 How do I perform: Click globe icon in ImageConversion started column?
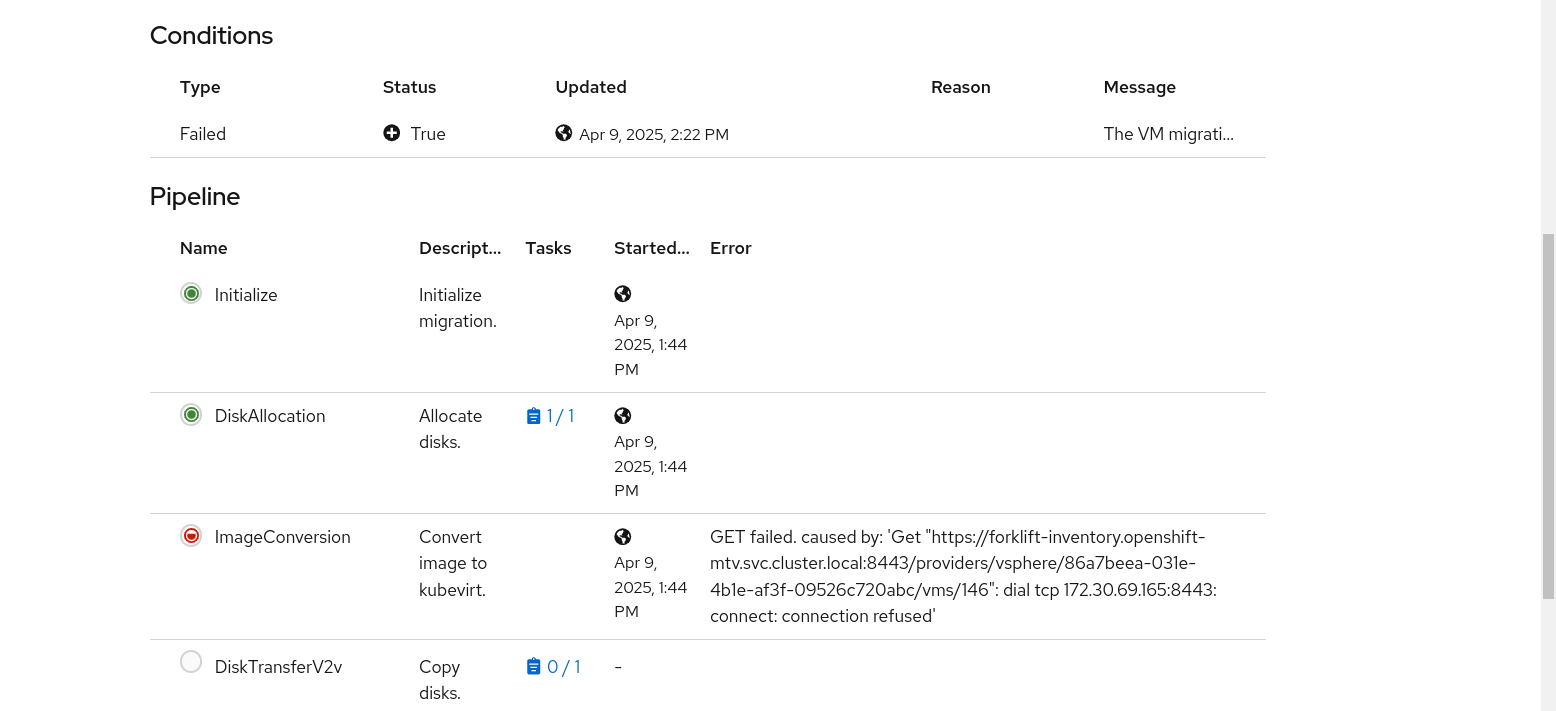pyautogui.click(x=623, y=537)
